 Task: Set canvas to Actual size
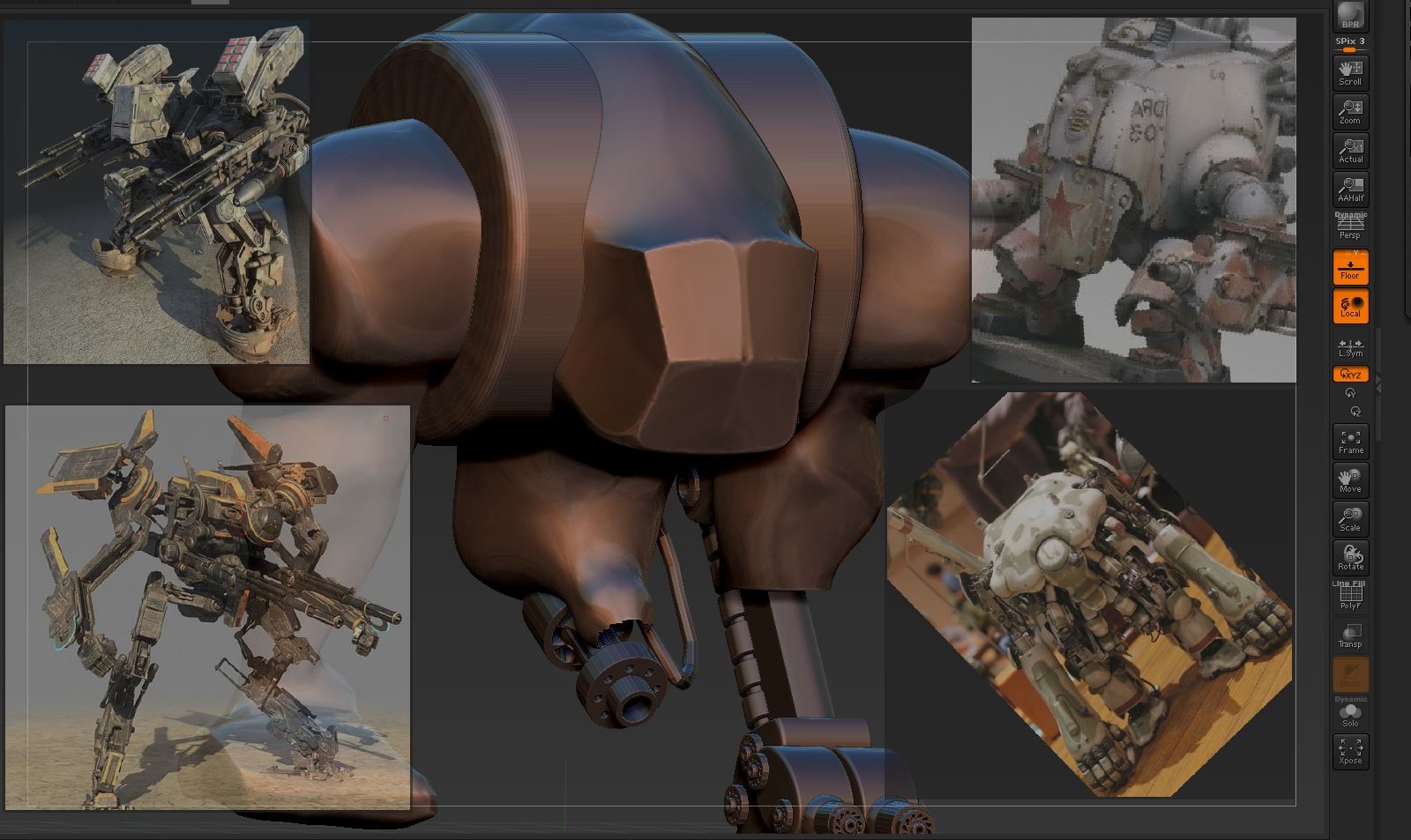[1349, 152]
